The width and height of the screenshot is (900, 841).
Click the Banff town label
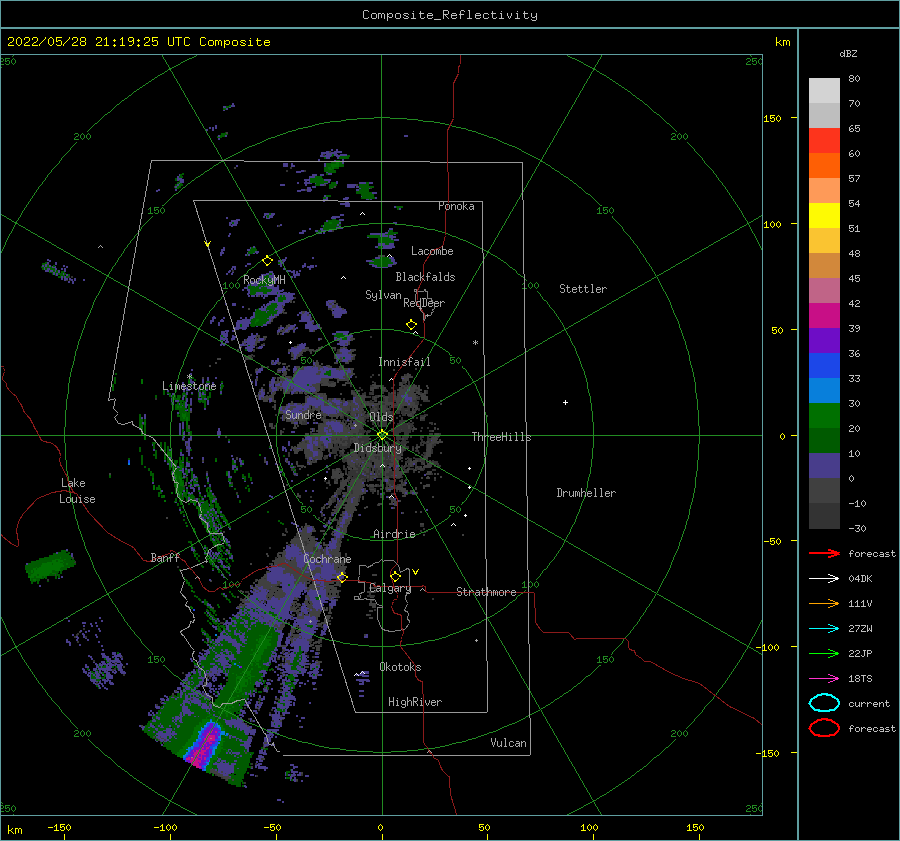click(x=165, y=557)
